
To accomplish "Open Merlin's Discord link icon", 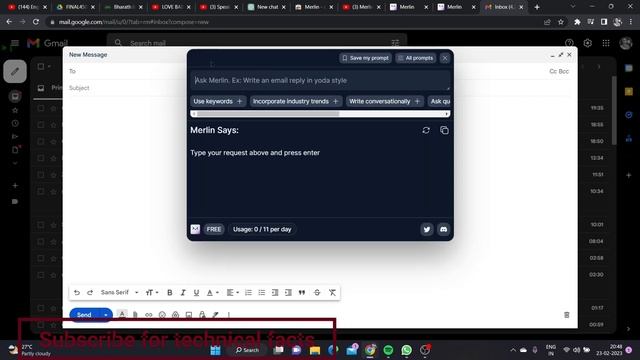I will point(444,229).
